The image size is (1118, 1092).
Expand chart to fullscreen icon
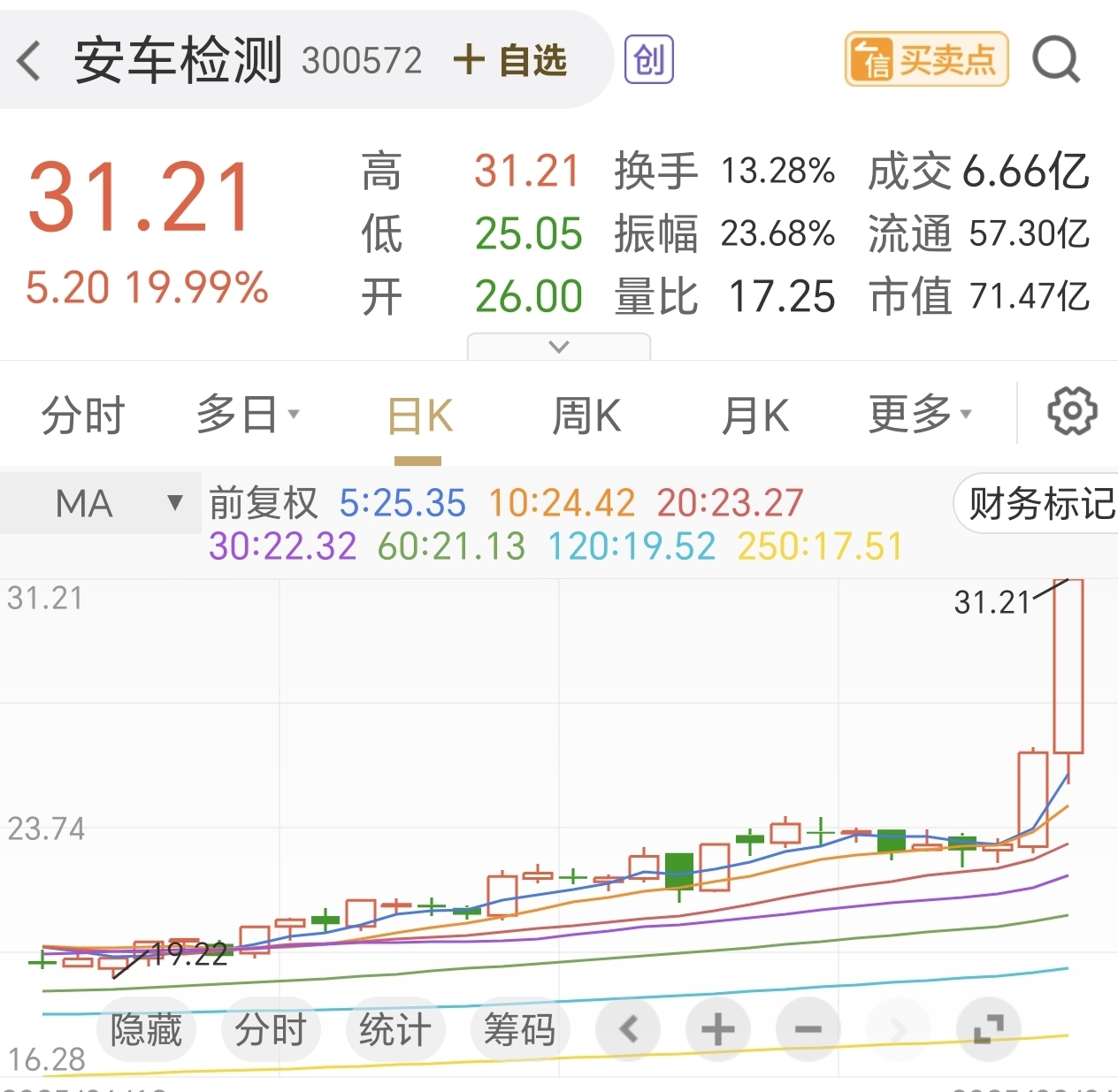click(x=988, y=1029)
